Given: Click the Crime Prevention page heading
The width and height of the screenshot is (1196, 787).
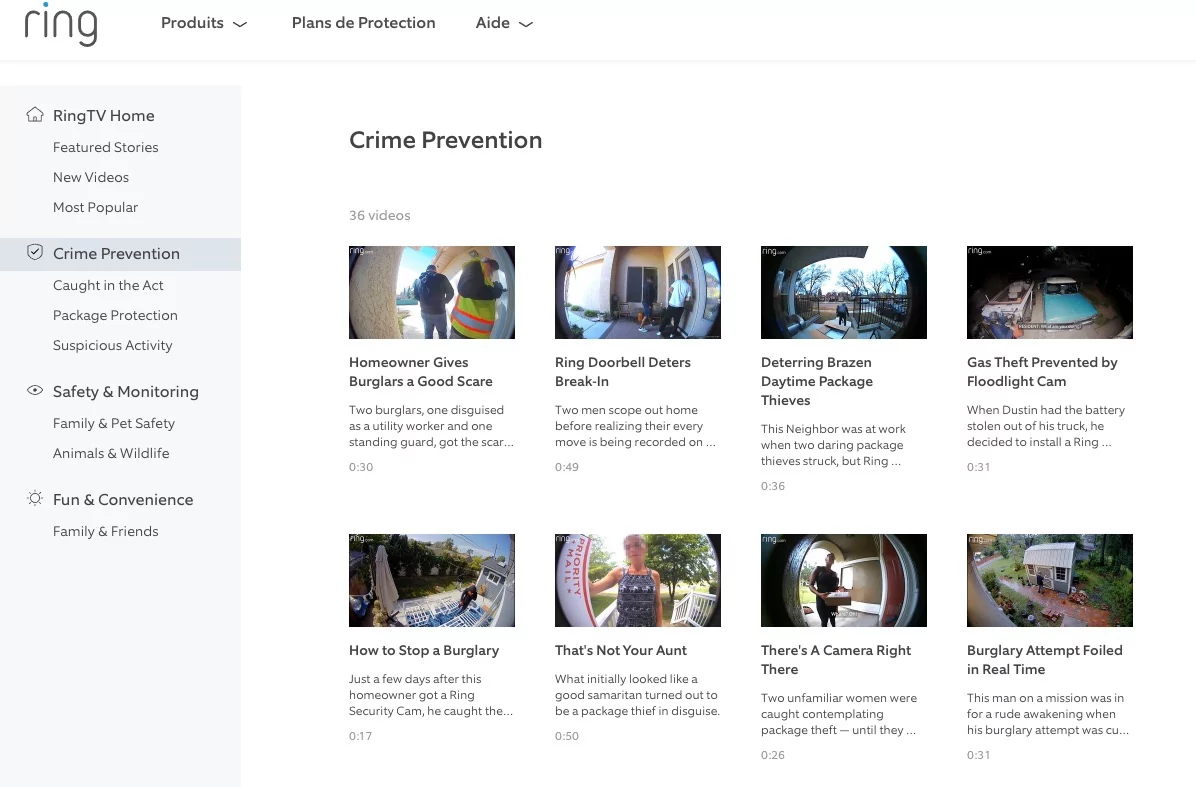Looking at the screenshot, I should click(x=445, y=140).
